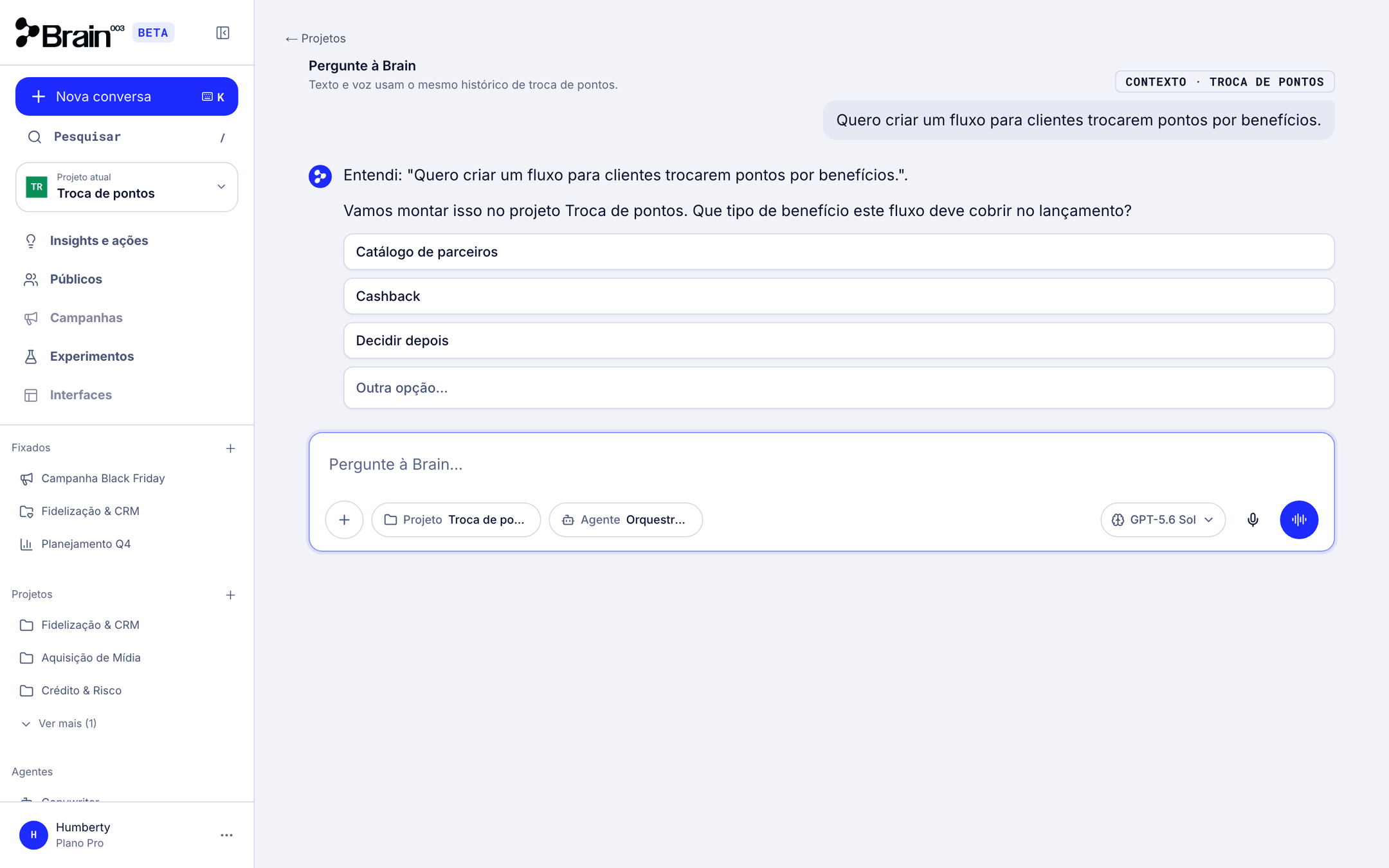Click the BETA badge
This screenshot has width=1389, height=868.
point(153,33)
